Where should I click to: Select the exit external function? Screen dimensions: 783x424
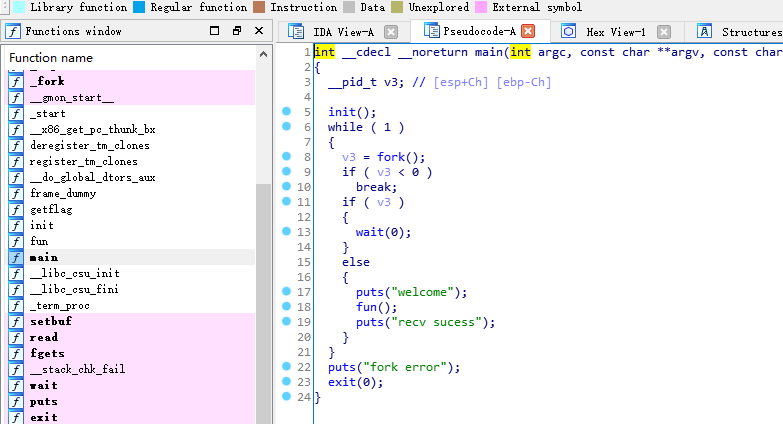tap(131, 417)
